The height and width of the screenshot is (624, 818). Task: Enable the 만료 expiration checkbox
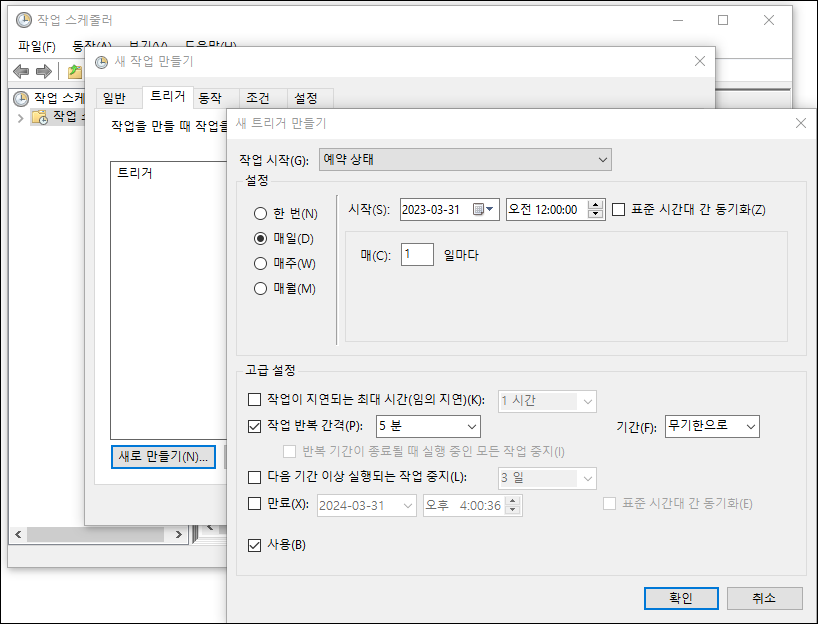coord(254,505)
